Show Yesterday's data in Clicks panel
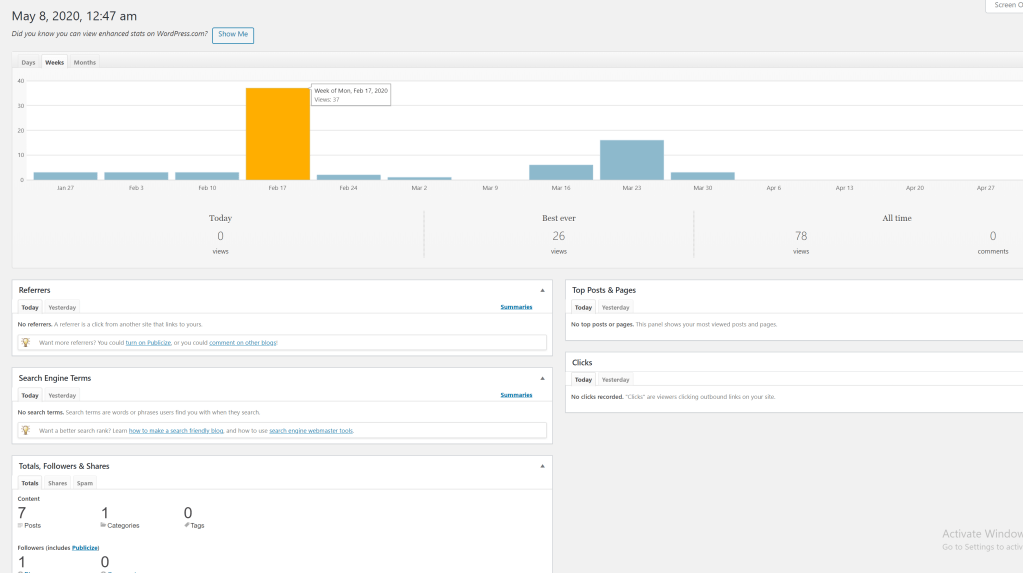The width and height of the screenshot is (1023, 573). 615,379
